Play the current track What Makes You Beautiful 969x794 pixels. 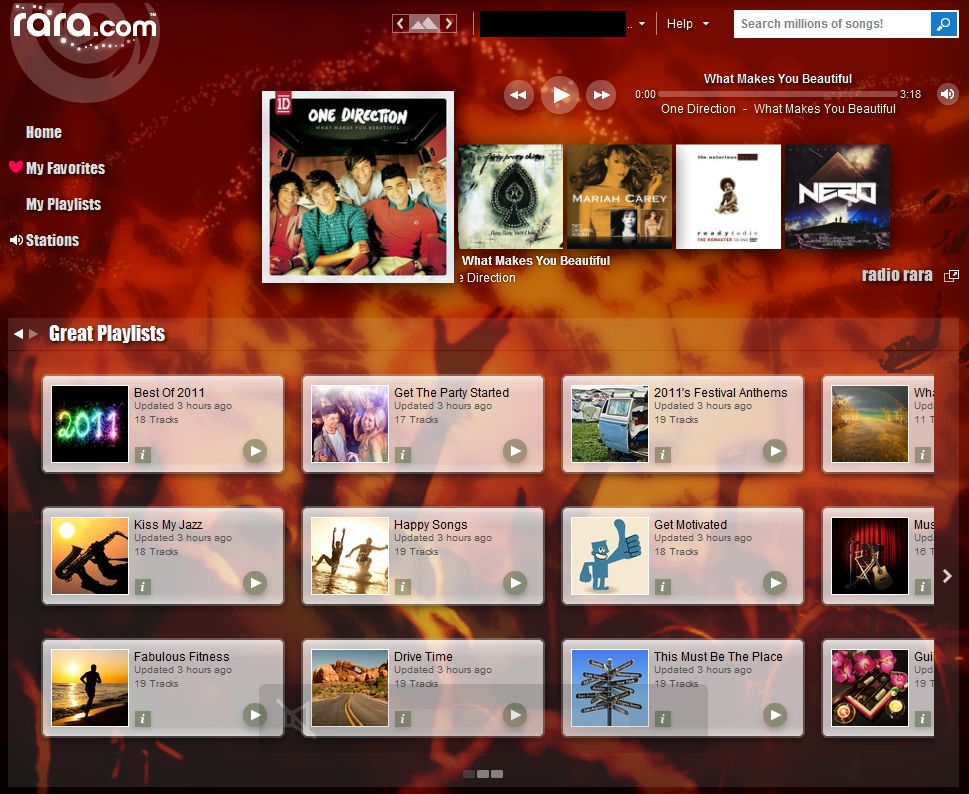click(x=560, y=95)
